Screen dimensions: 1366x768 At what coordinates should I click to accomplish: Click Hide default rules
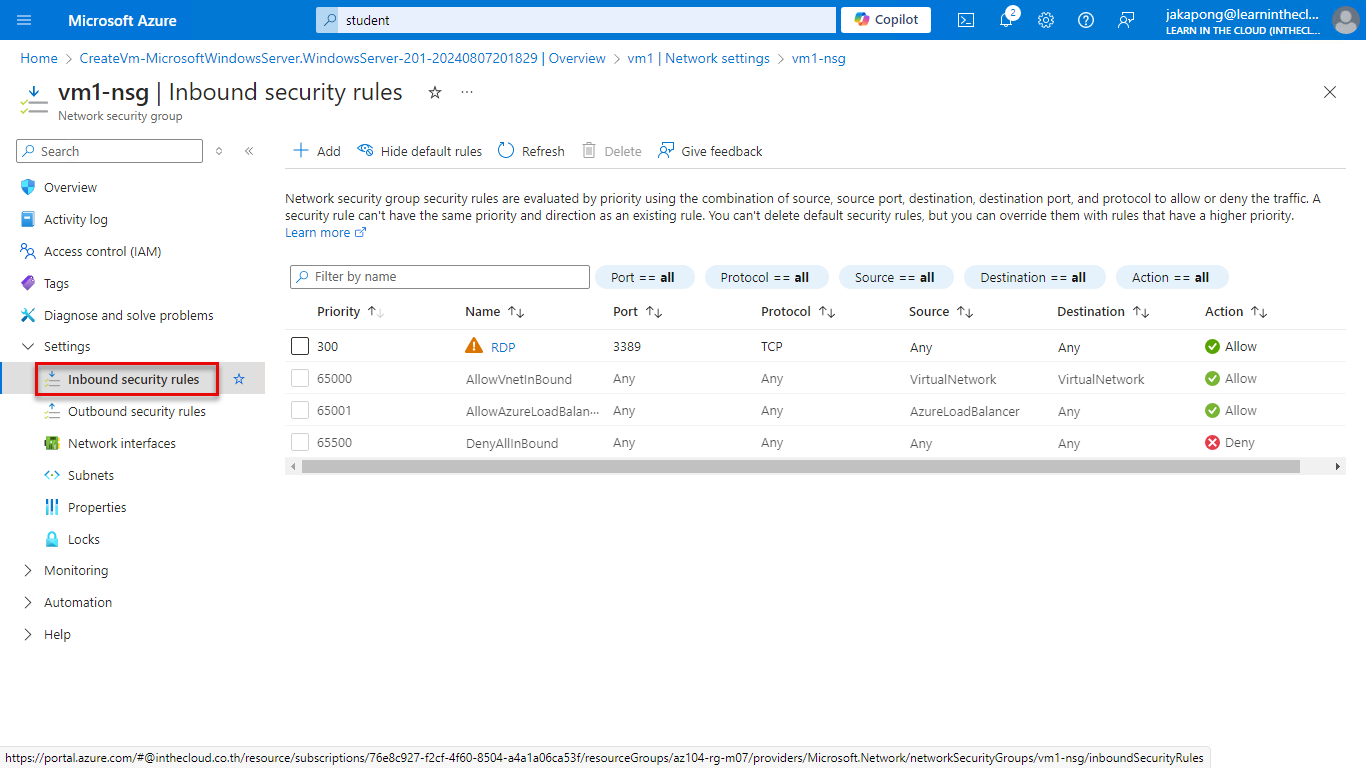420,151
